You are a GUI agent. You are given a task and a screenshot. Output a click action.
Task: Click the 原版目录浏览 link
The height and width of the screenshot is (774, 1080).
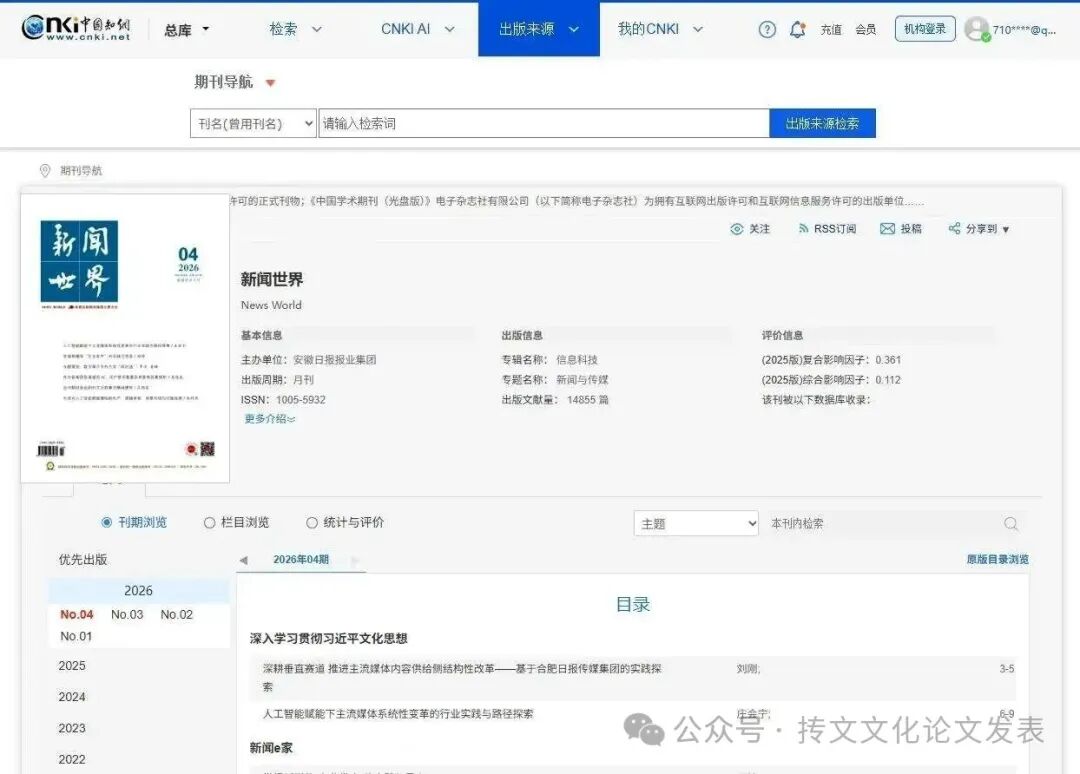997,559
